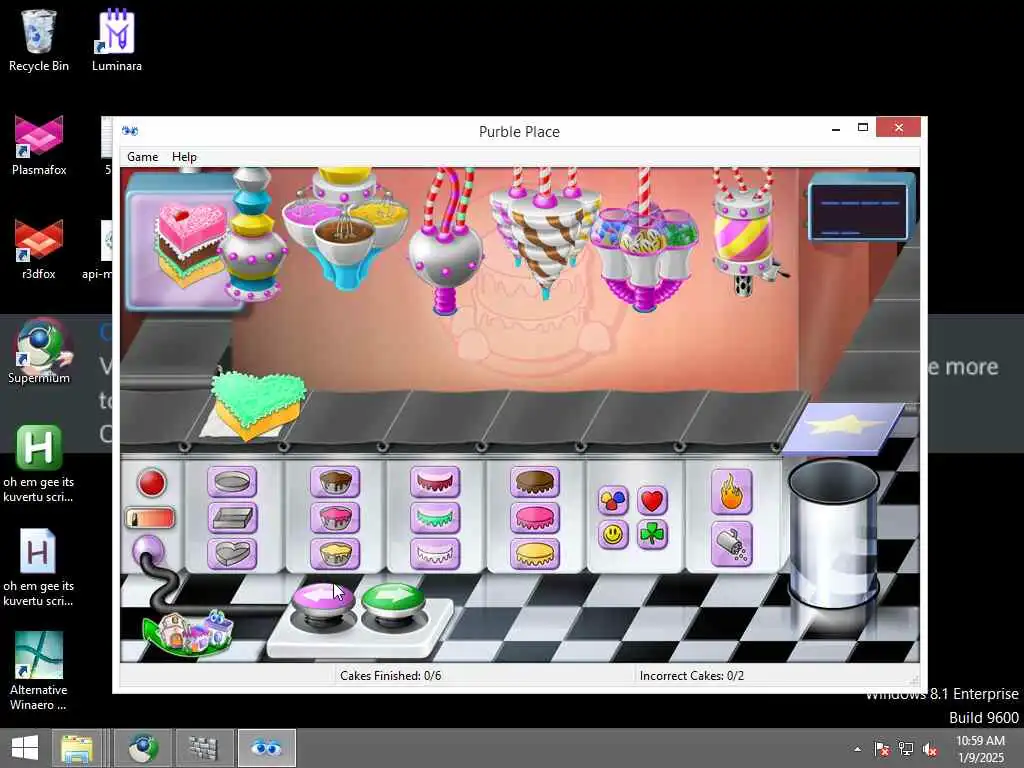Click the Purble Place eyes title bar icon
1024x768 pixels.
130,131
